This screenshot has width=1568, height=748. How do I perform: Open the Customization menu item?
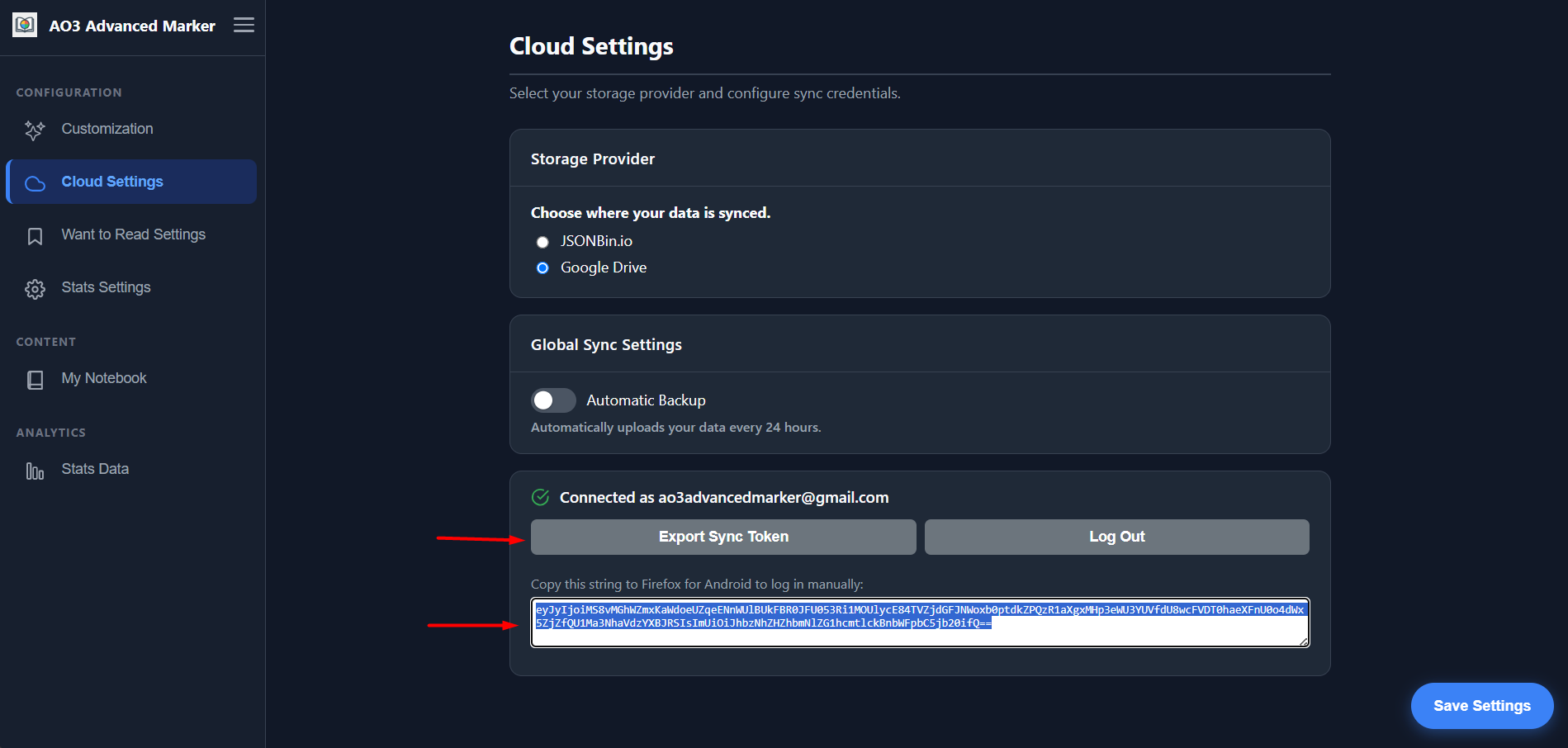click(131, 129)
